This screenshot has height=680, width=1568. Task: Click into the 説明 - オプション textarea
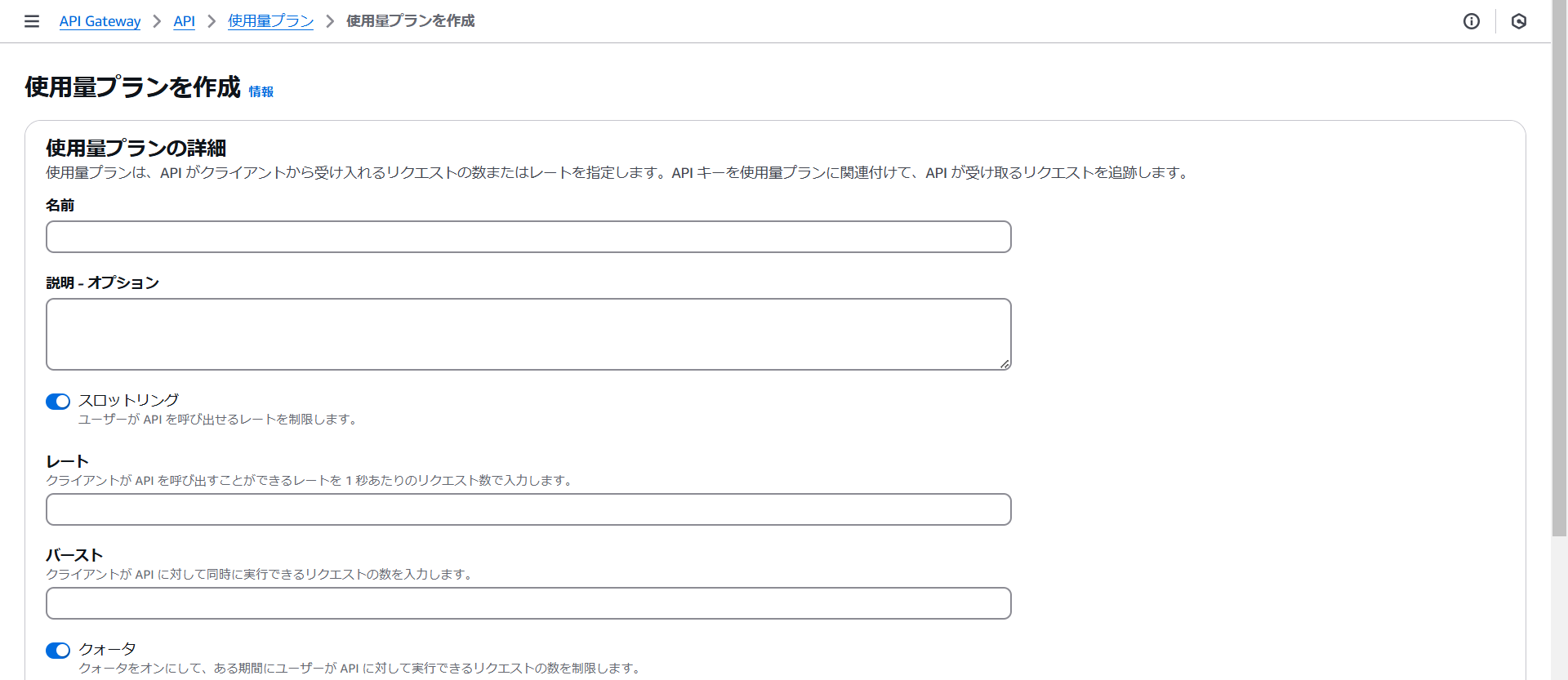coord(528,334)
